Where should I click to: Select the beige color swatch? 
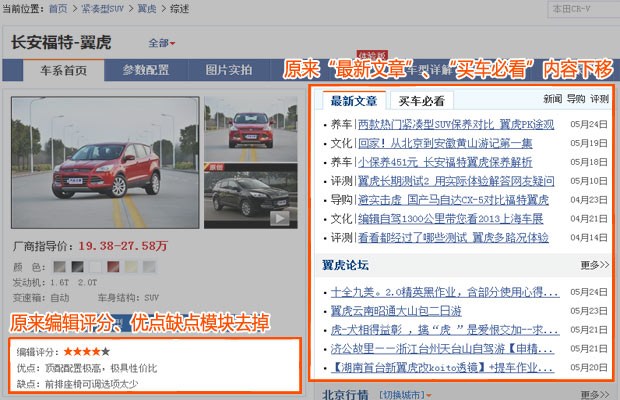[x=131, y=267]
